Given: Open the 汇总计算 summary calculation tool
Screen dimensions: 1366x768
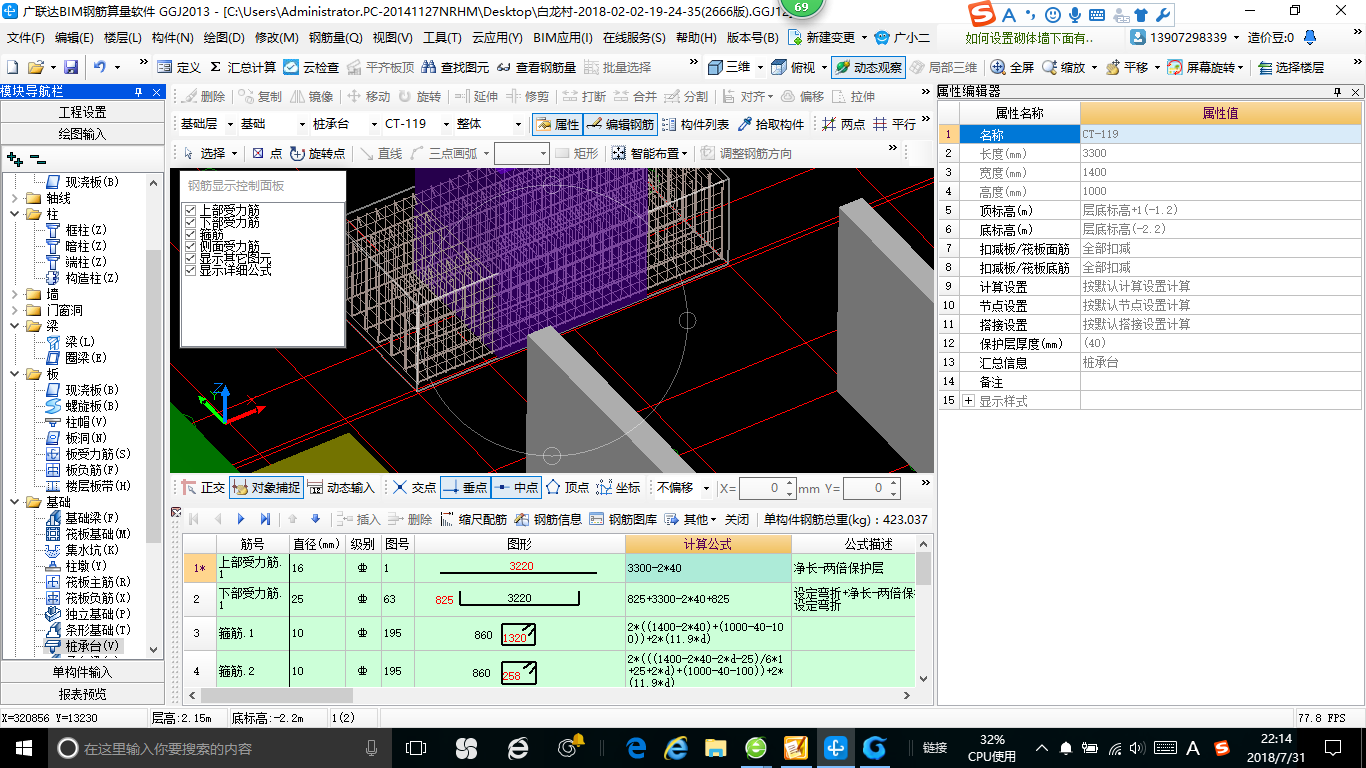Looking at the screenshot, I should click(x=243, y=67).
